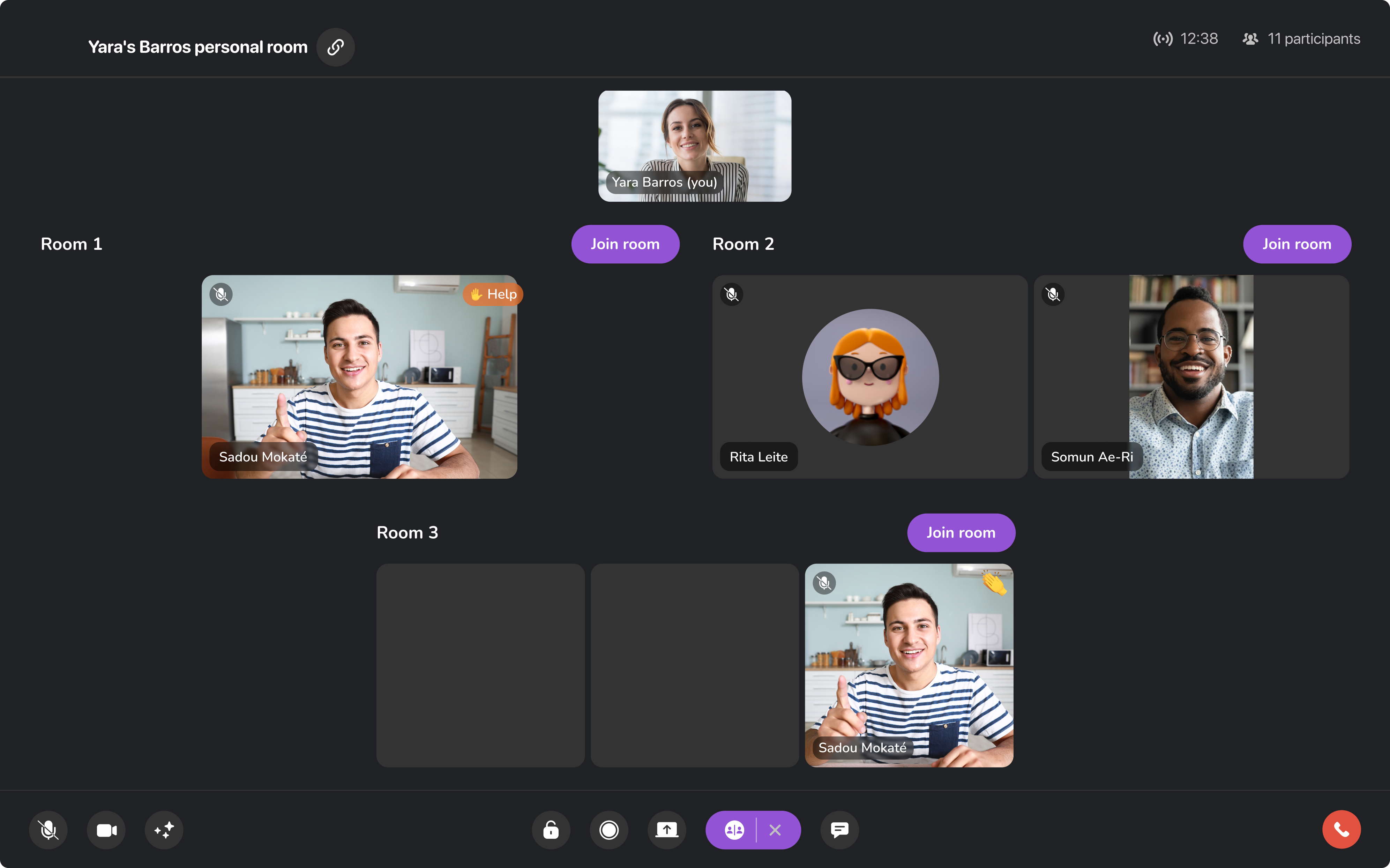The height and width of the screenshot is (868, 1390).
Task: End the call
Action: (x=1341, y=829)
